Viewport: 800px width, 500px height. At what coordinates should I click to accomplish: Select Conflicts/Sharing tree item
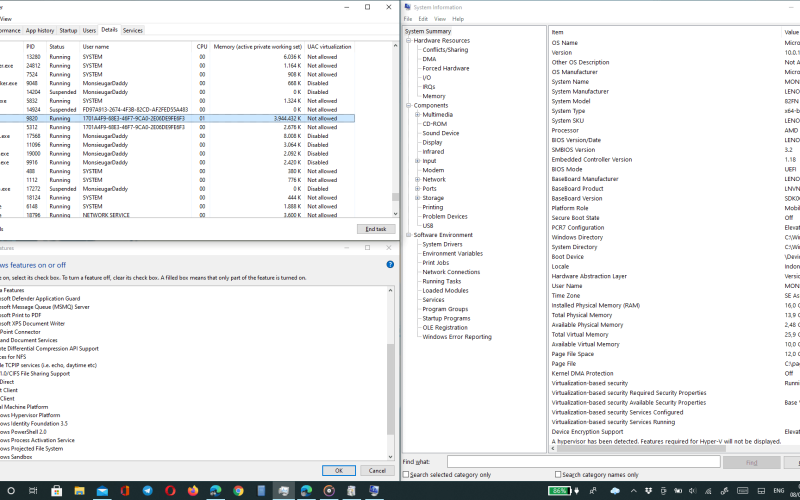pyautogui.click(x=445, y=49)
